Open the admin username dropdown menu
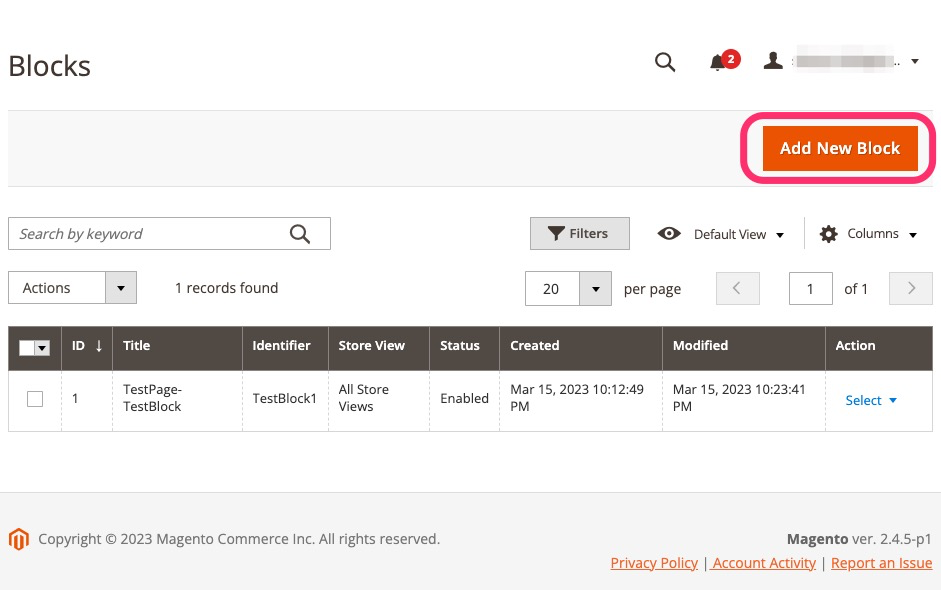Image resolution: width=941 pixels, height=590 pixels. click(913, 61)
